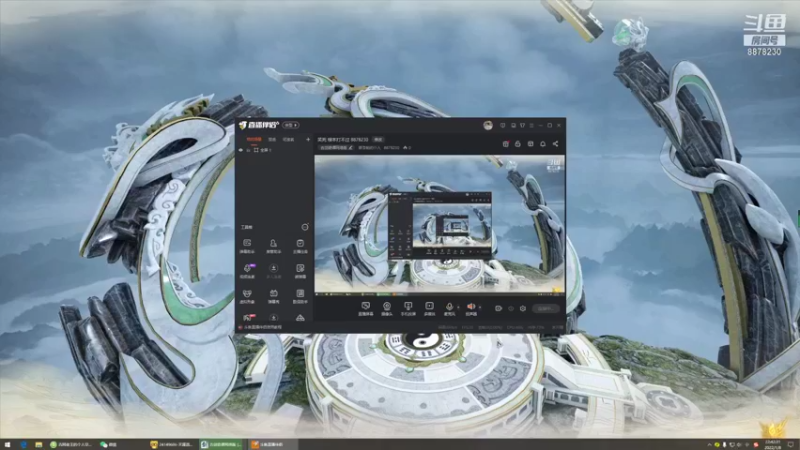Open the list-document tool in third row

(x=300, y=296)
